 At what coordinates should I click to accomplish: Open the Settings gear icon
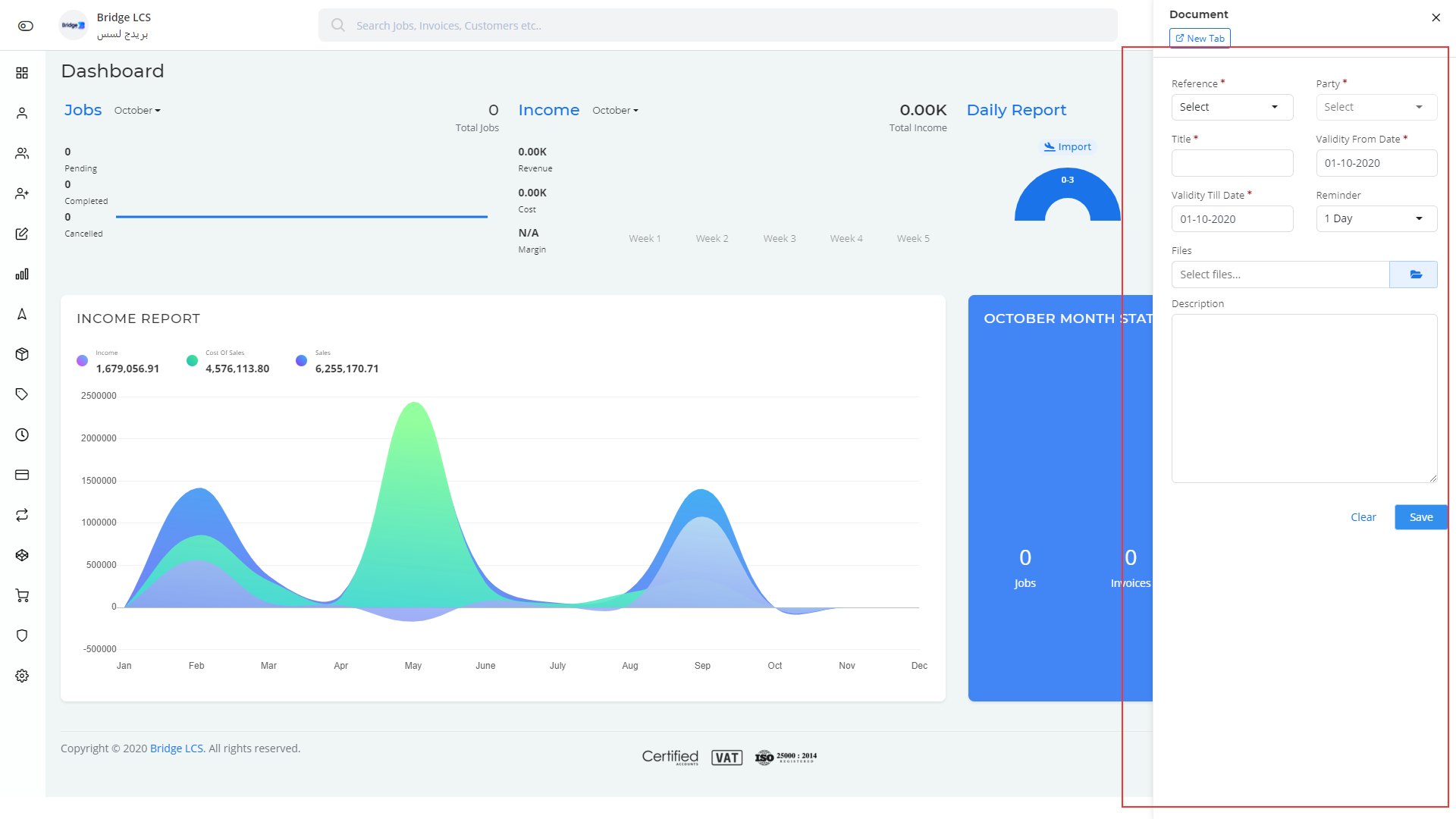pyautogui.click(x=22, y=675)
